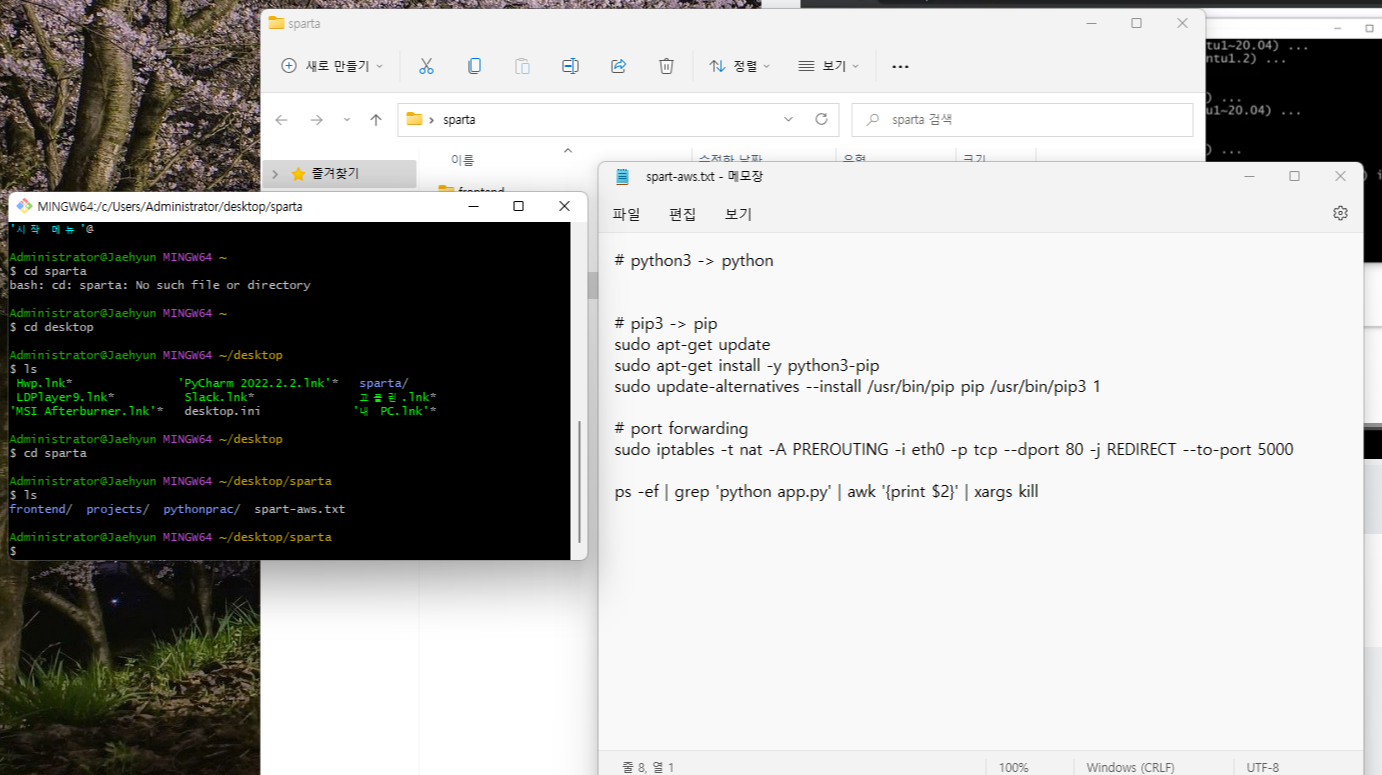Open the 보기 view dropdown in Explorer

(828, 66)
